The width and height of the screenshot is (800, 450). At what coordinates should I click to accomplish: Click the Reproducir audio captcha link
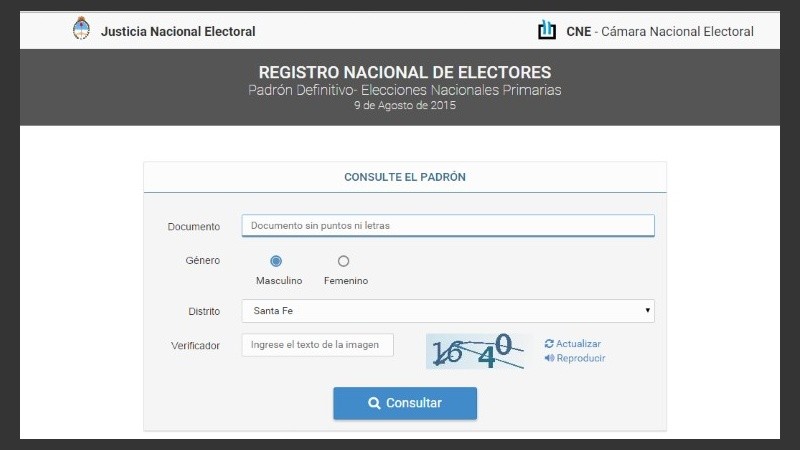(580, 358)
